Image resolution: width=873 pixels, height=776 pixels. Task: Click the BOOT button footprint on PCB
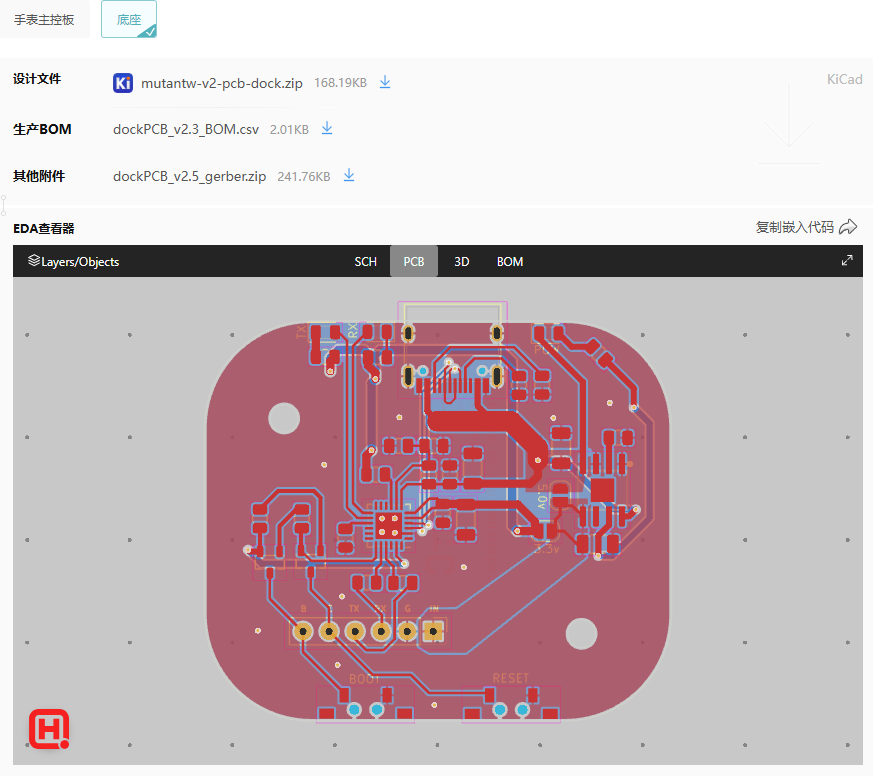click(x=365, y=704)
